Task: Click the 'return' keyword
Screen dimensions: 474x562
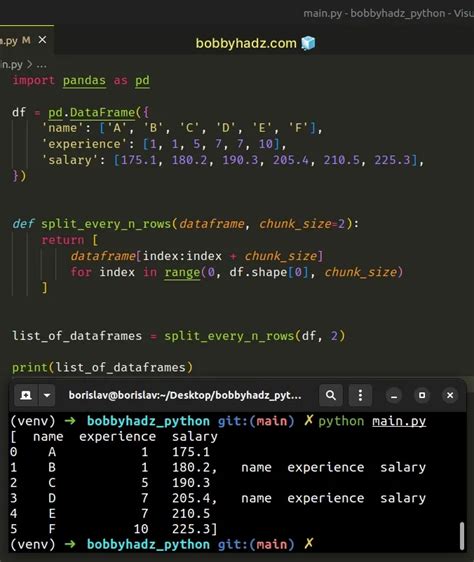Action: [62, 240]
